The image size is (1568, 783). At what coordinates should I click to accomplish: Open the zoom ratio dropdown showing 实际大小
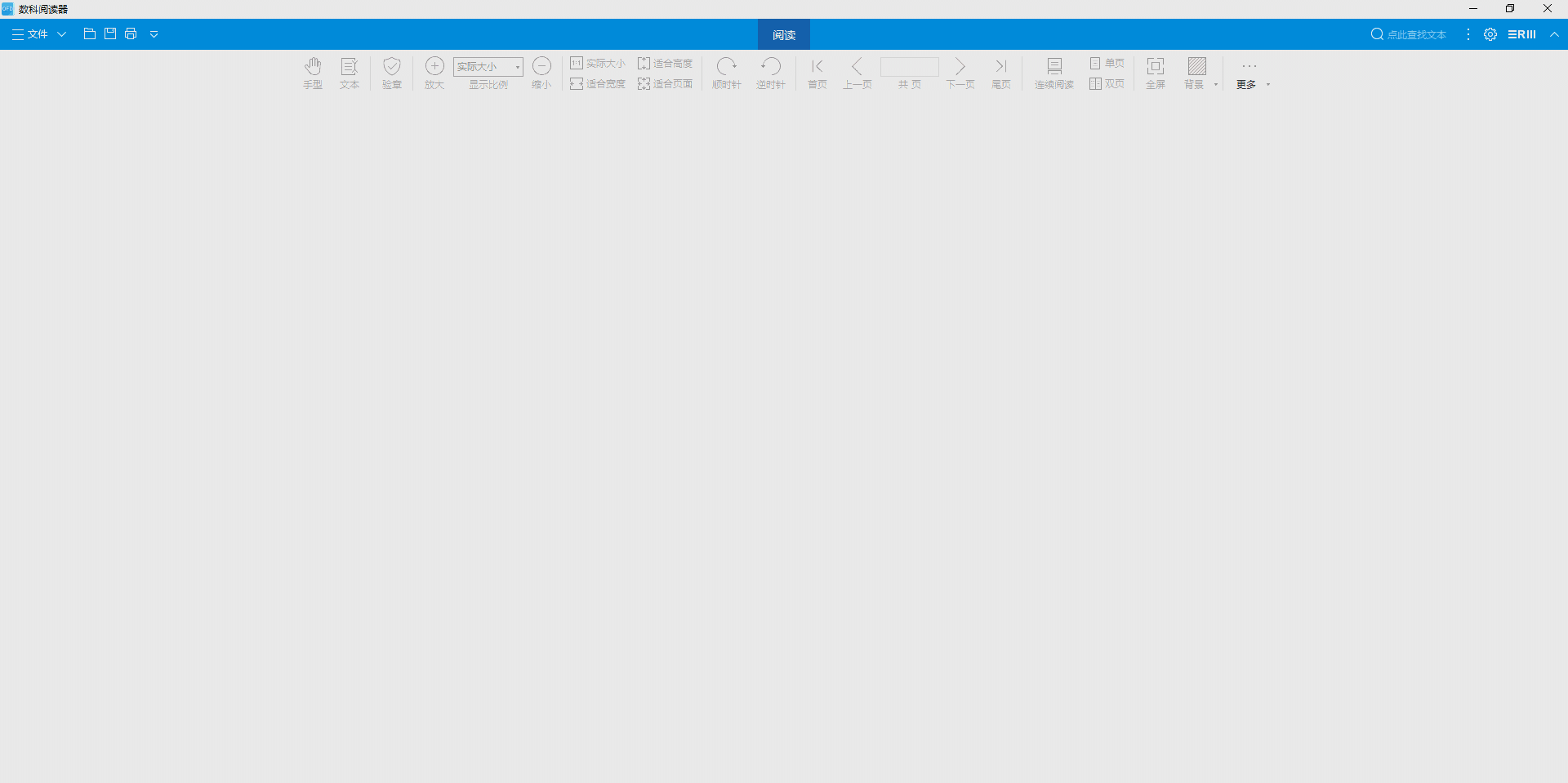point(488,66)
